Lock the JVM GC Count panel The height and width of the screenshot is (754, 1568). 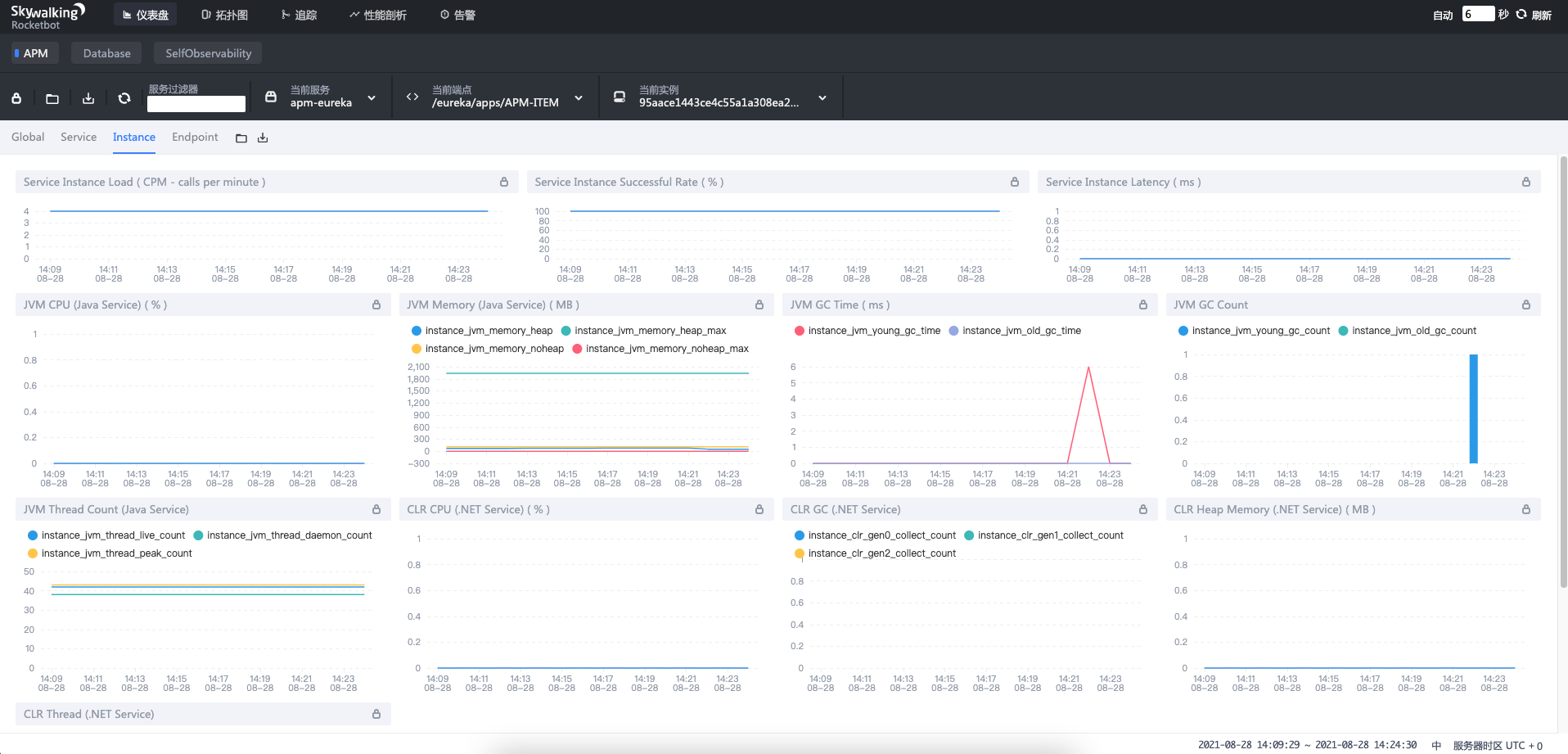tap(1526, 305)
